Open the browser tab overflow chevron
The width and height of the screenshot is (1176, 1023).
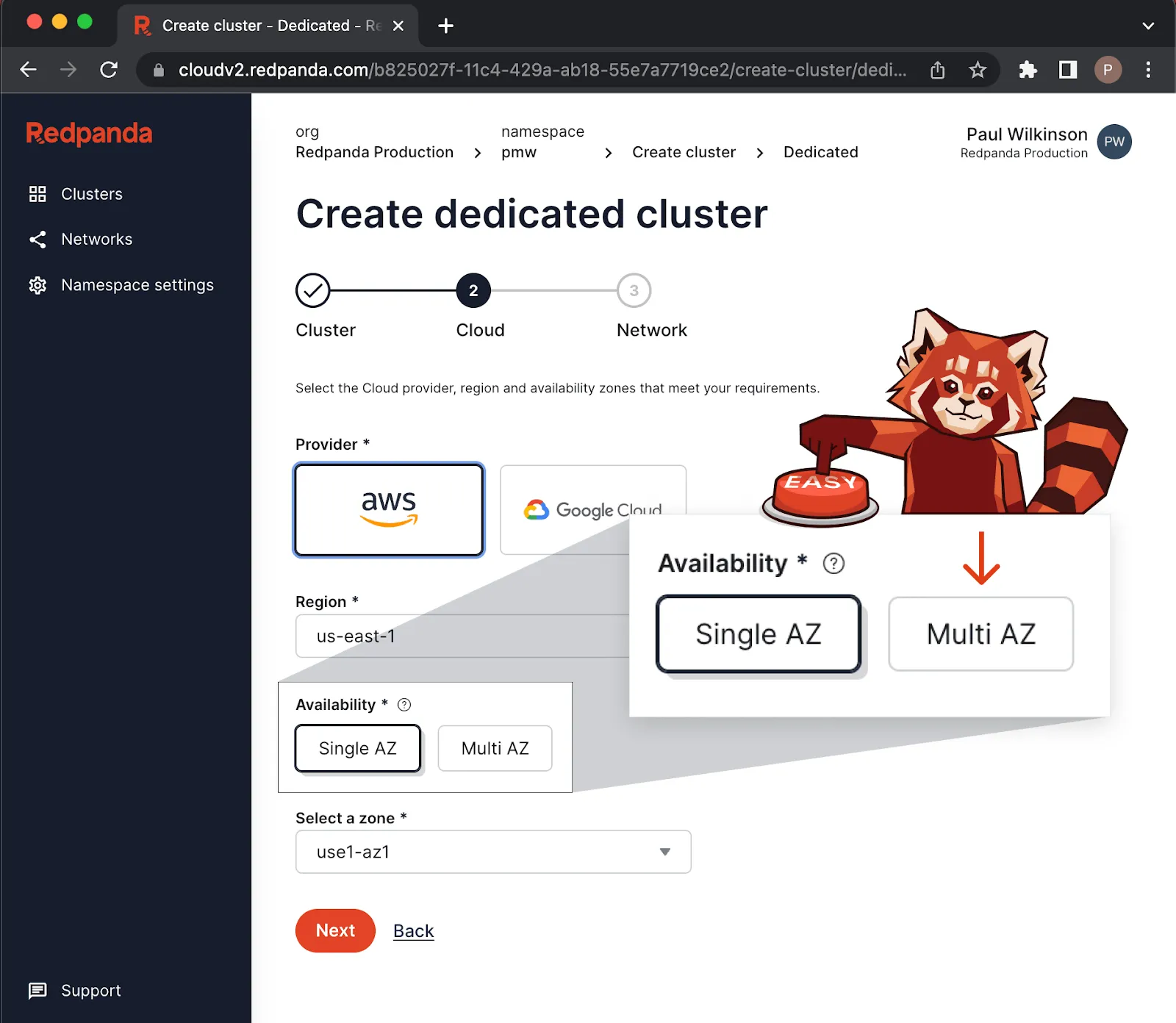coord(1149,26)
